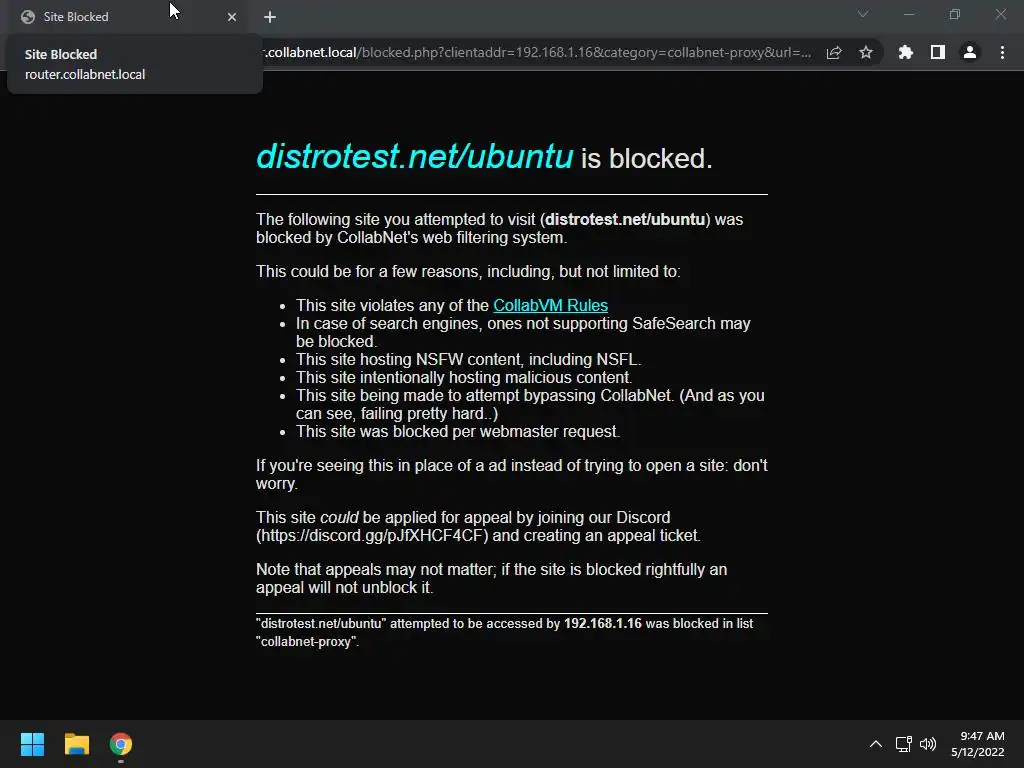
Task: Restore down the Chrome window
Action: click(x=955, y=14)
